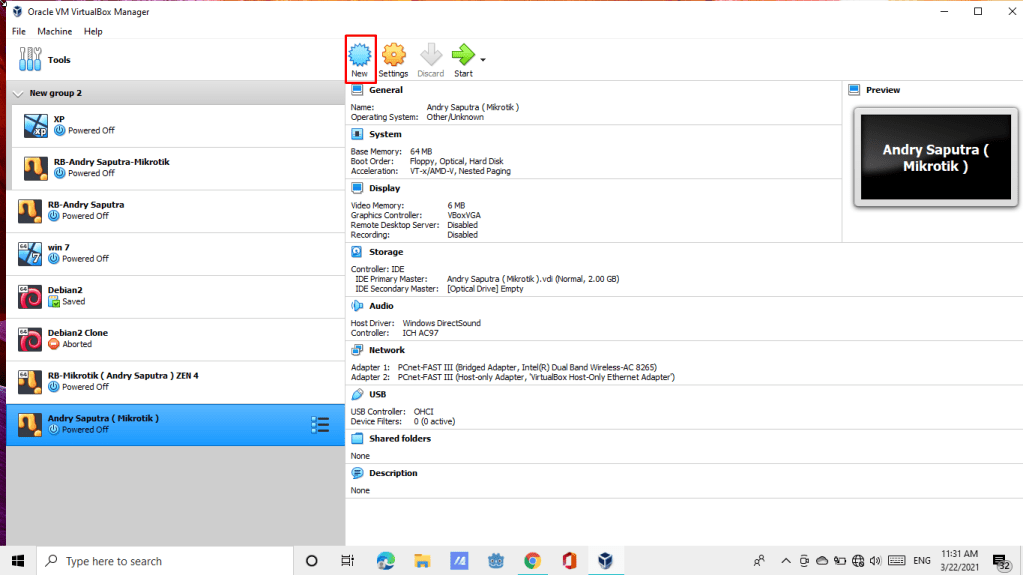
Task: Click the Discard toolbar icon
Action: pyautogui.click(x=431, y=55)
